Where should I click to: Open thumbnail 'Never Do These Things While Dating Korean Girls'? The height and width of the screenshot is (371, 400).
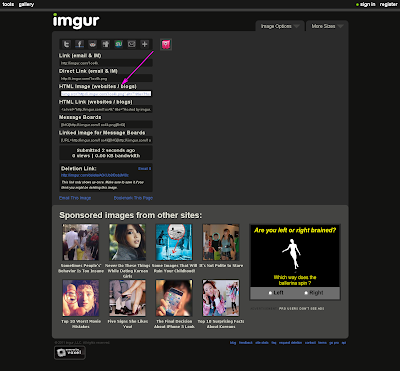pos(127,242)
